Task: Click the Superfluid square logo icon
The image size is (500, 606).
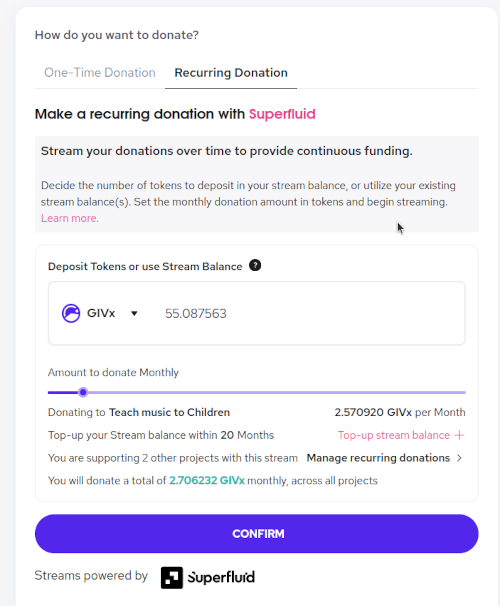Action: pos(172,578)
